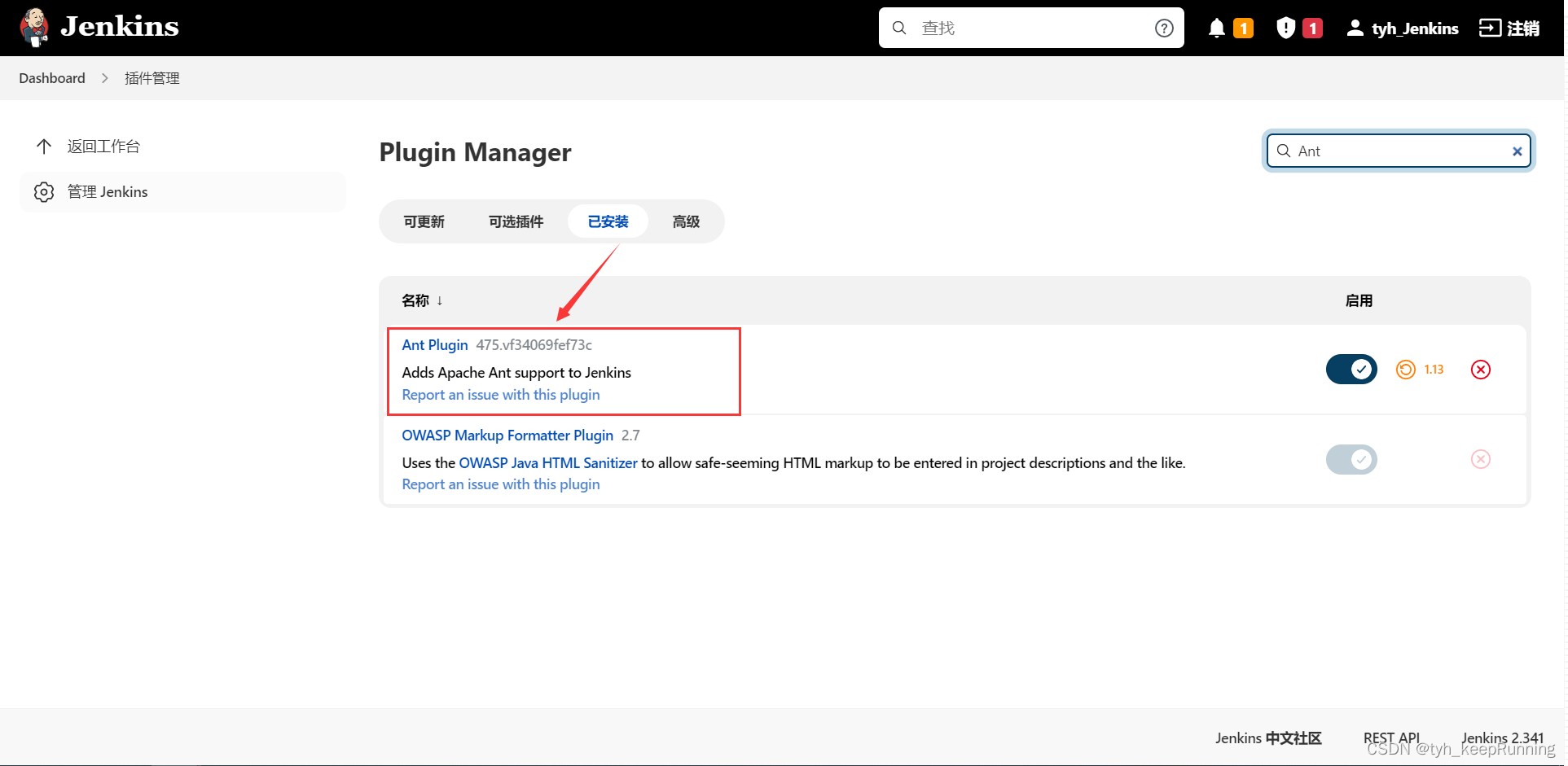Click the red security count badge
The image size is (1568, 766).
pyautogui.click(x=1312, y=28)
